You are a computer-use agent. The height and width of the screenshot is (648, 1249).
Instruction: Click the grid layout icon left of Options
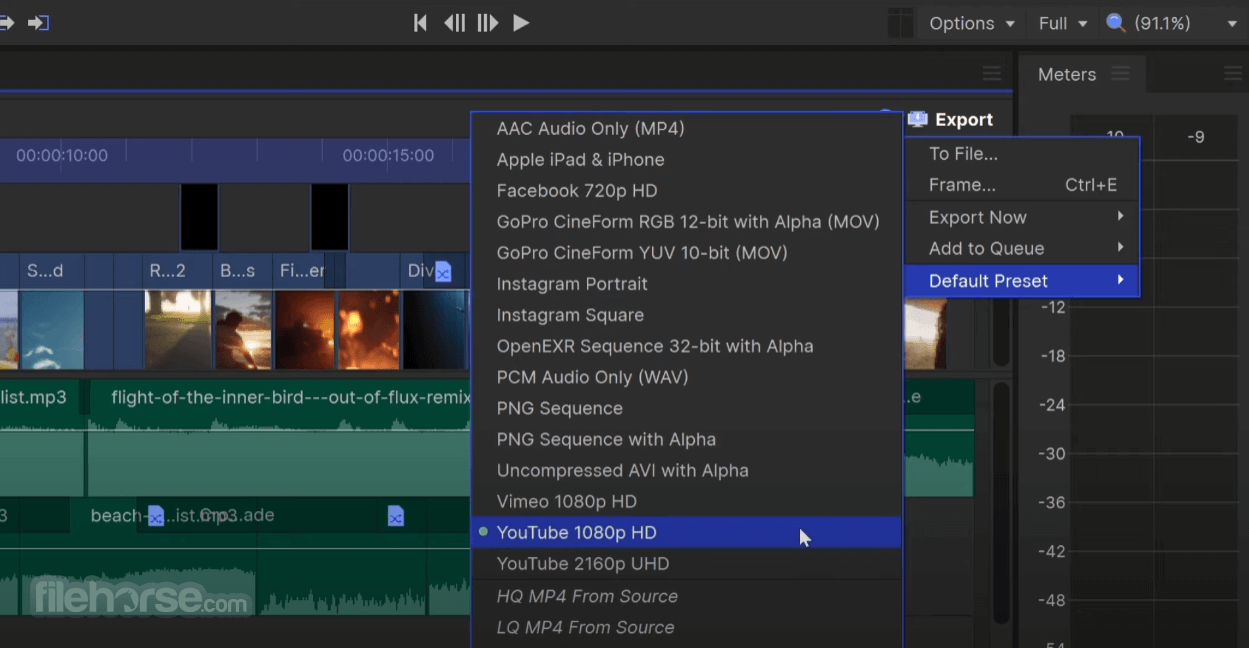click(x=900, y=23)
